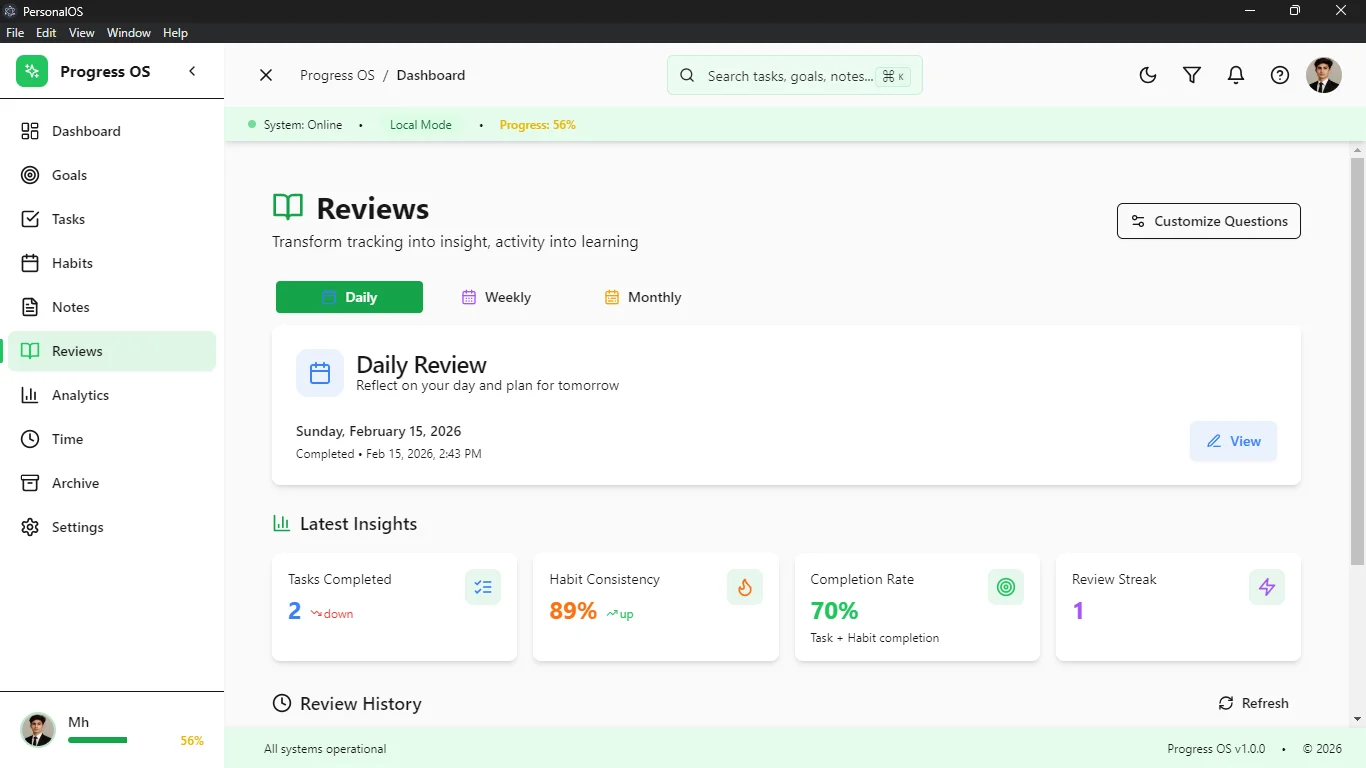Click 'Local Mode' status text
This screenshot has height=768, width=1366.
tap(421, 125)
